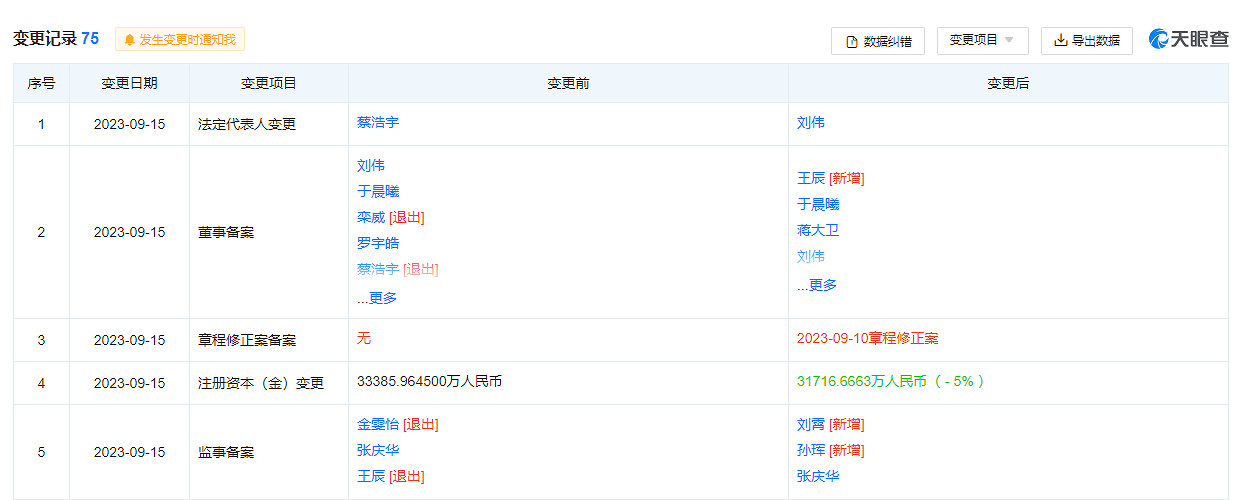Open 蔡浩宇 link in legal representative row
The height and width of the screenshot is (500, 1243).
click(378, 122)
